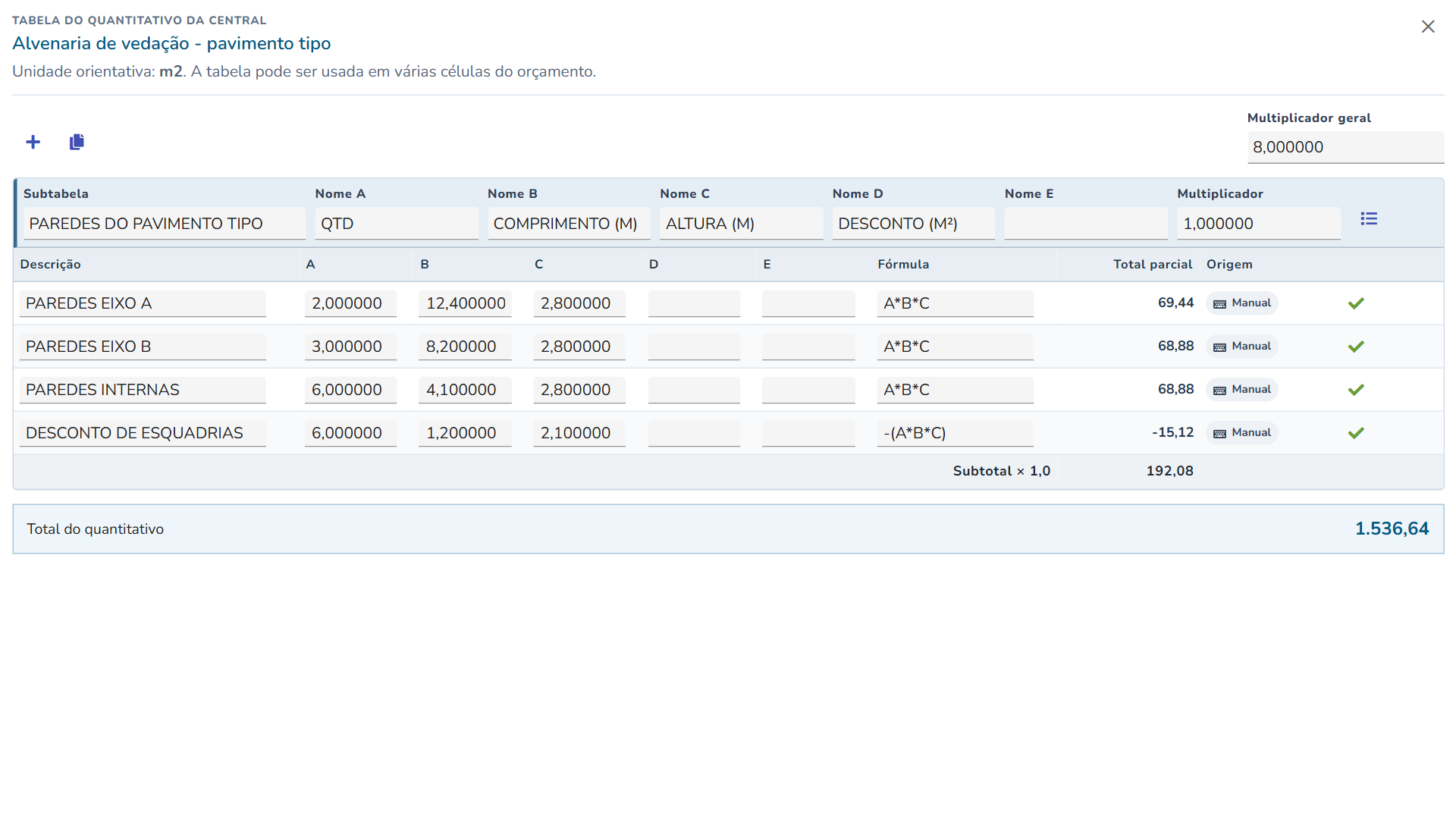
Task: Edit description PAREDES INTERNAS
Action: coord(143,390)
